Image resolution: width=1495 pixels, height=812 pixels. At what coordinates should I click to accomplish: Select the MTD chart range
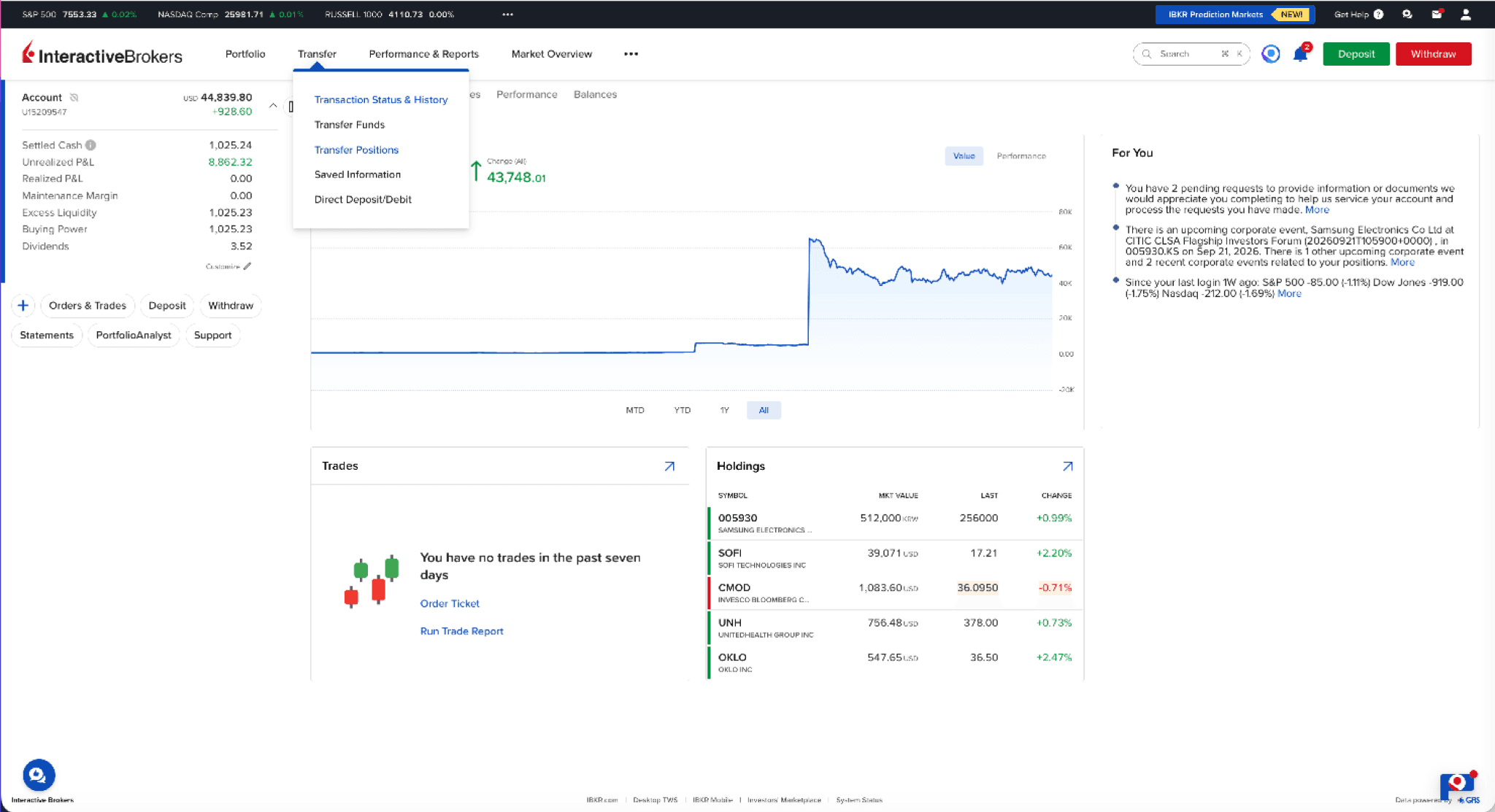(x=635, y=410)
